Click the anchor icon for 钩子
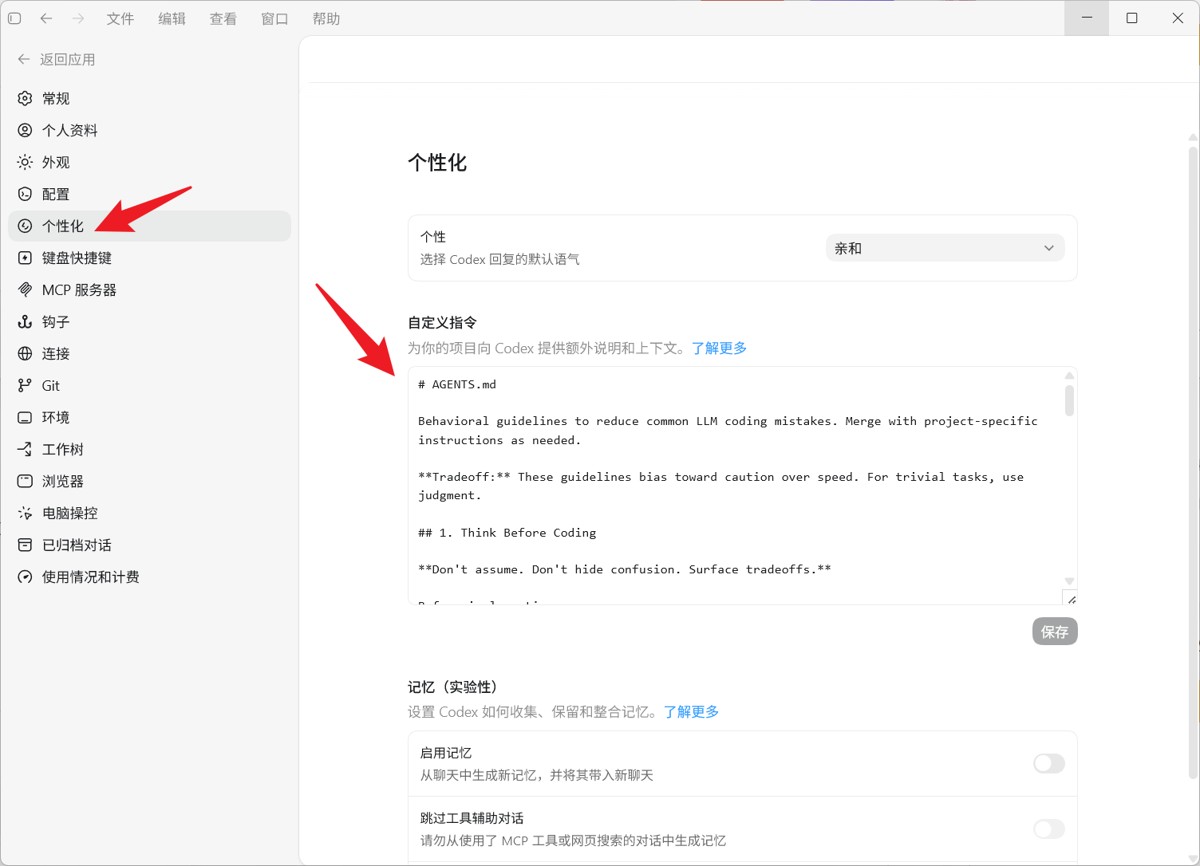This screenshot has width=1200, height=866. [x=25, y=322]
